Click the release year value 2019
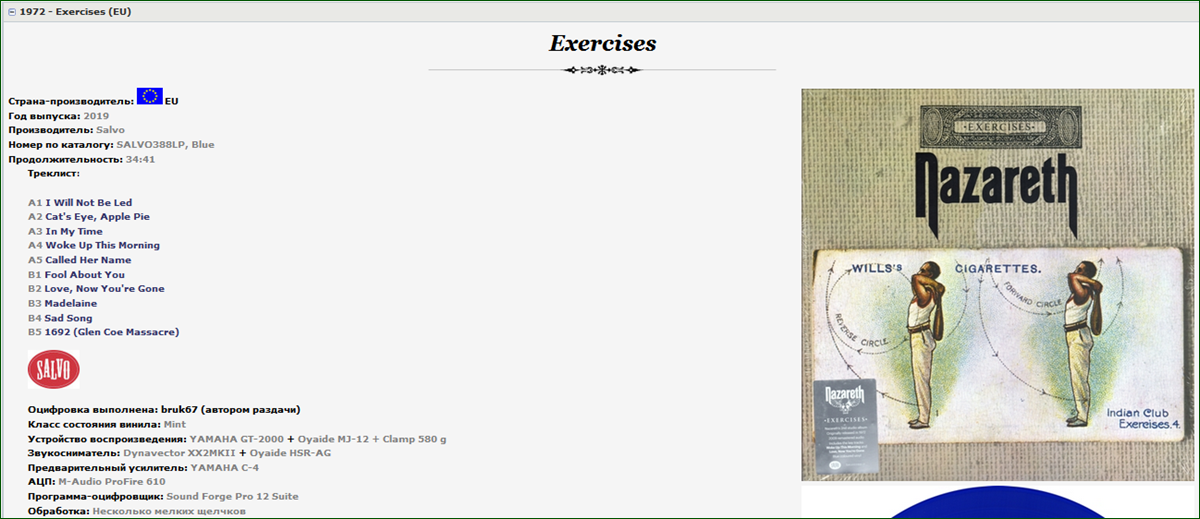 point(96,116)
